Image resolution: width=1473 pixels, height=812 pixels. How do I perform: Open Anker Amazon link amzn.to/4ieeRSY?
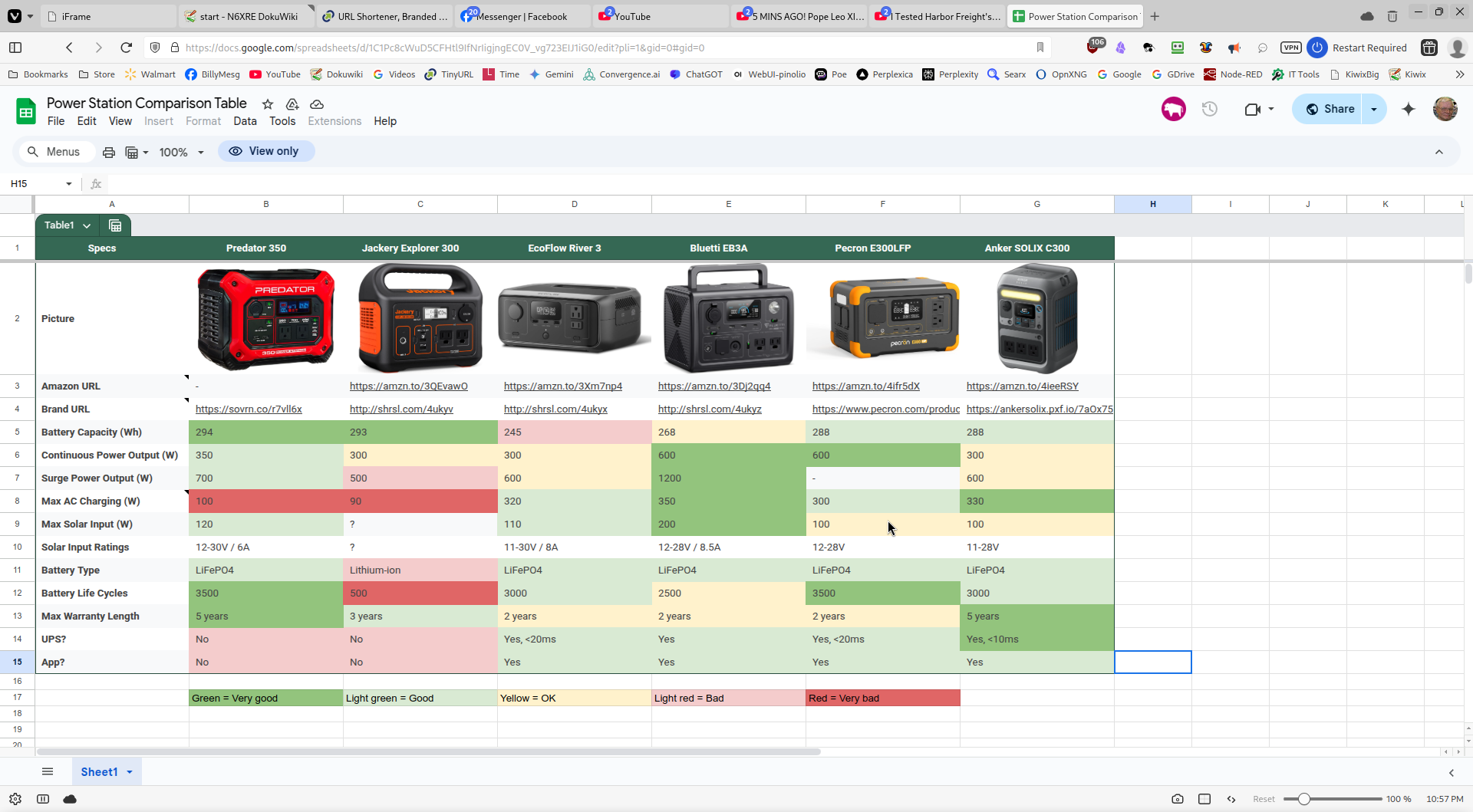click(x=1023, y=386)
